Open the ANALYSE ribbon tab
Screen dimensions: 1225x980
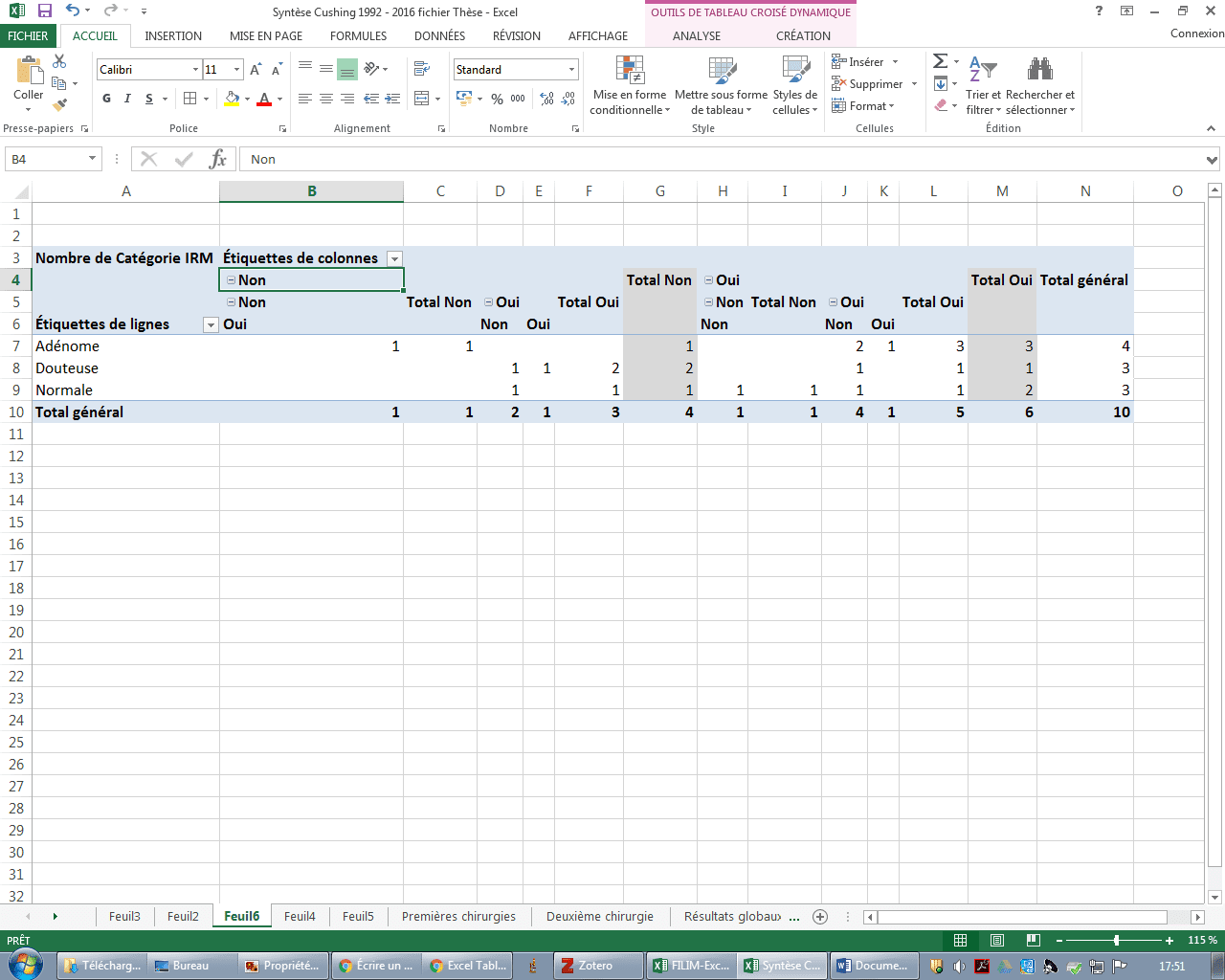point(697,36)
